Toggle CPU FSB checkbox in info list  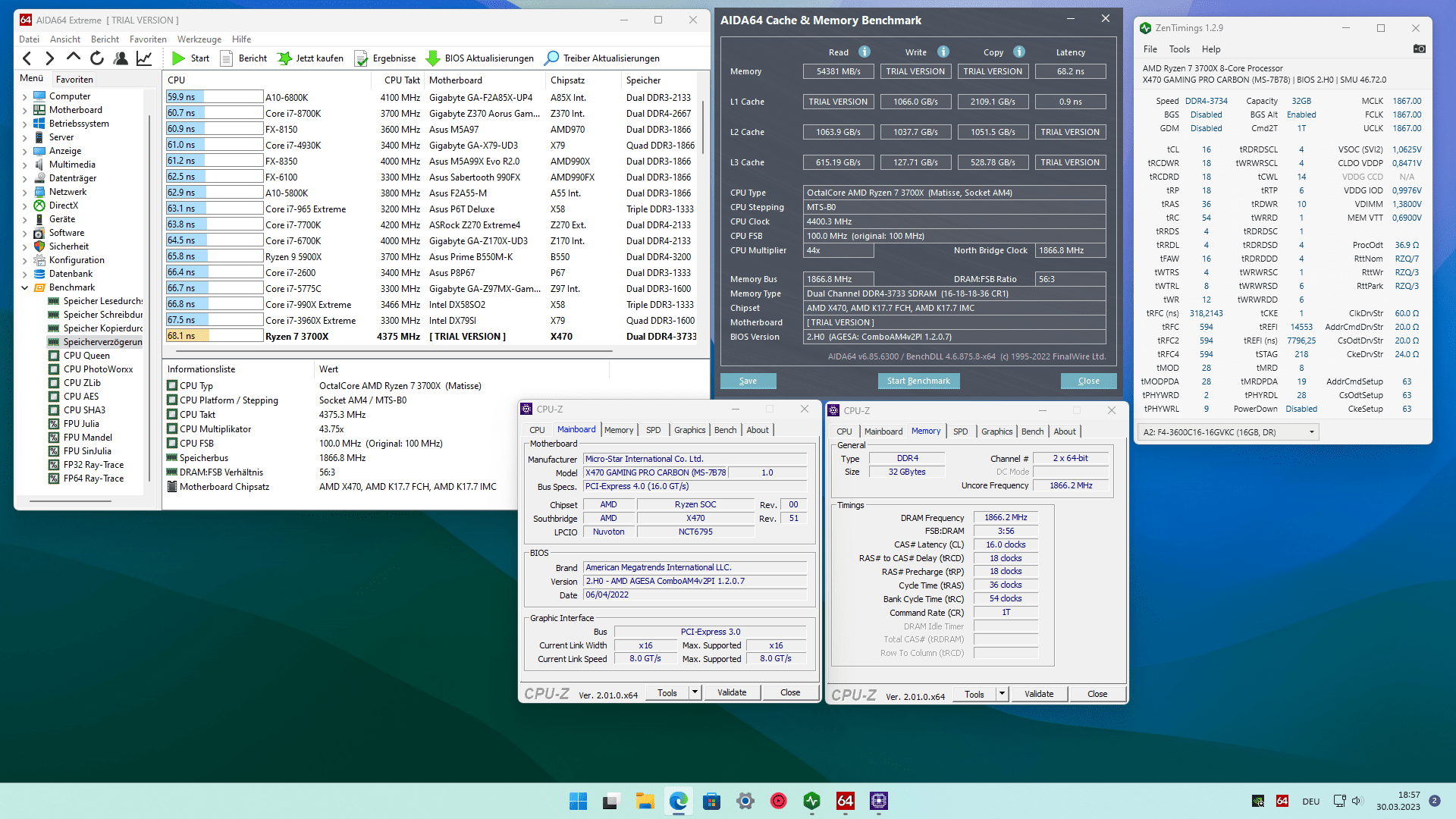[172, 443]
